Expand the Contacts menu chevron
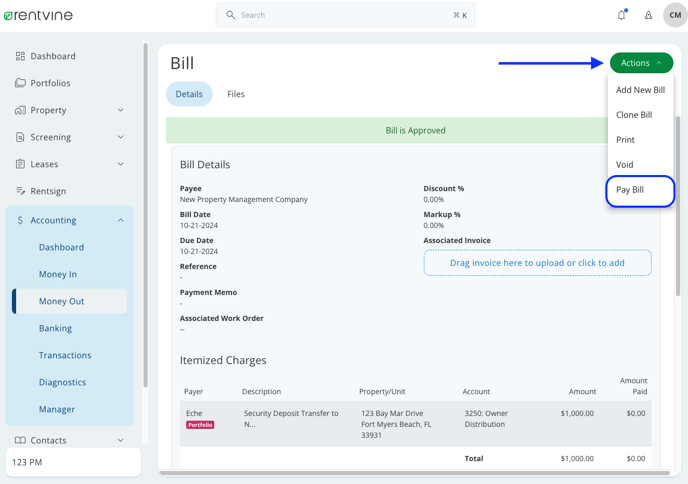688x484 pixels. [x=121, y=440]
